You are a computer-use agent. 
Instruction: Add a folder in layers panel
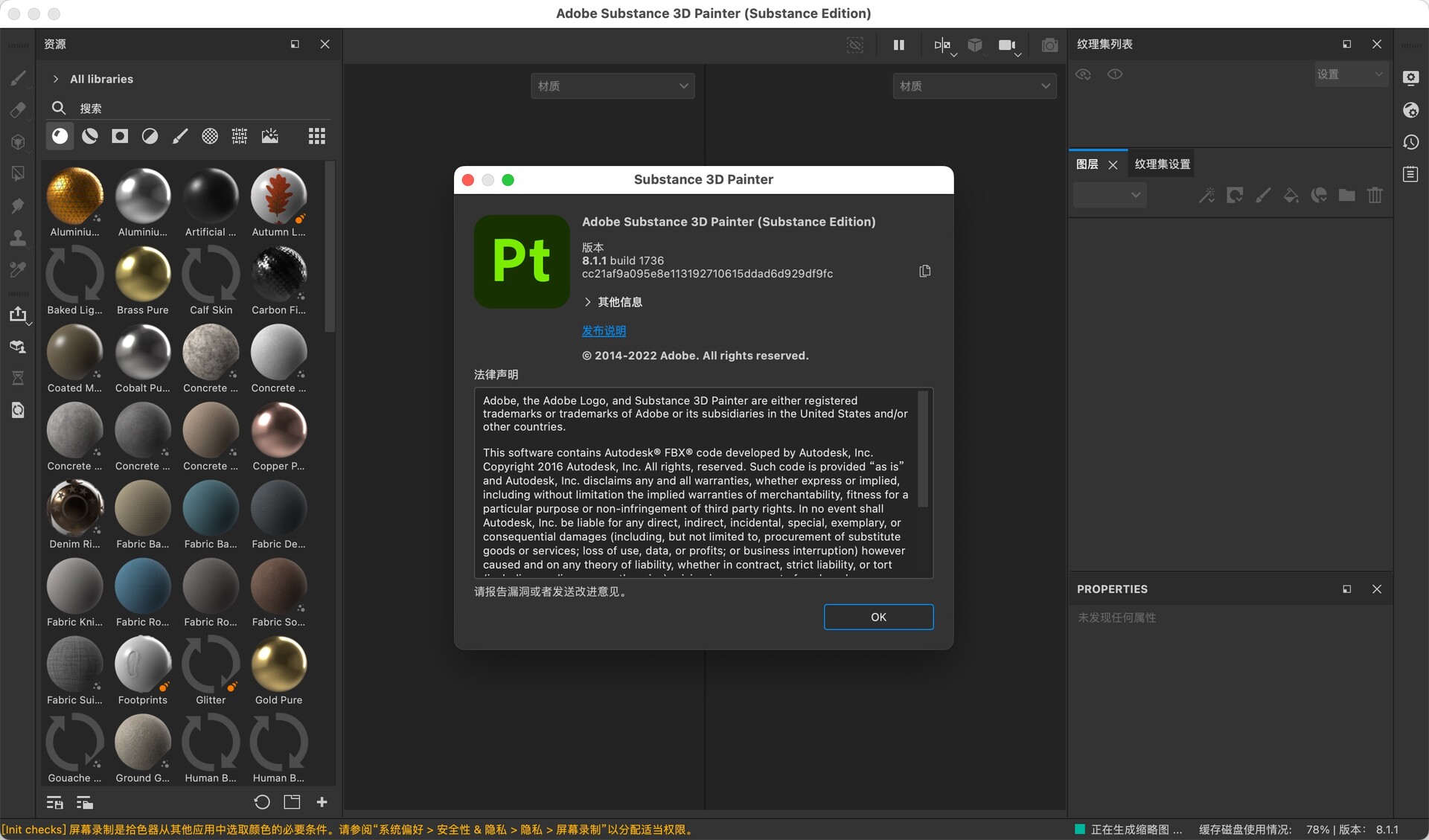pos(1346,195)
